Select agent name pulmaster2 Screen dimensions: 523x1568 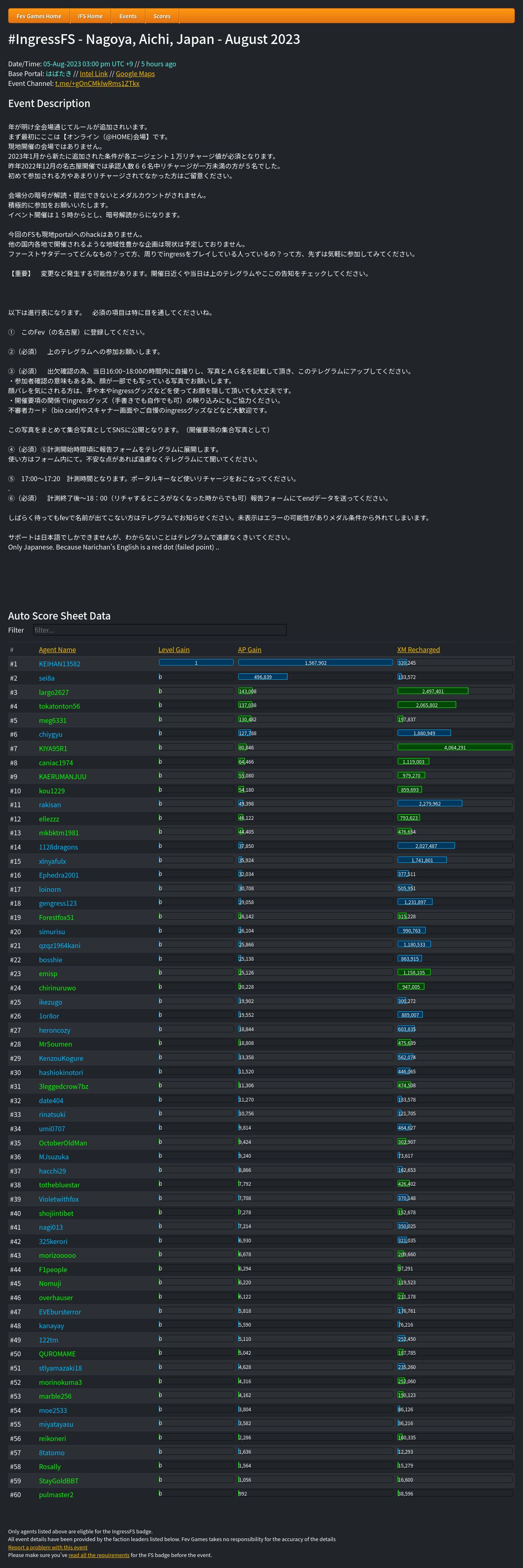(x=56, y=1495)
